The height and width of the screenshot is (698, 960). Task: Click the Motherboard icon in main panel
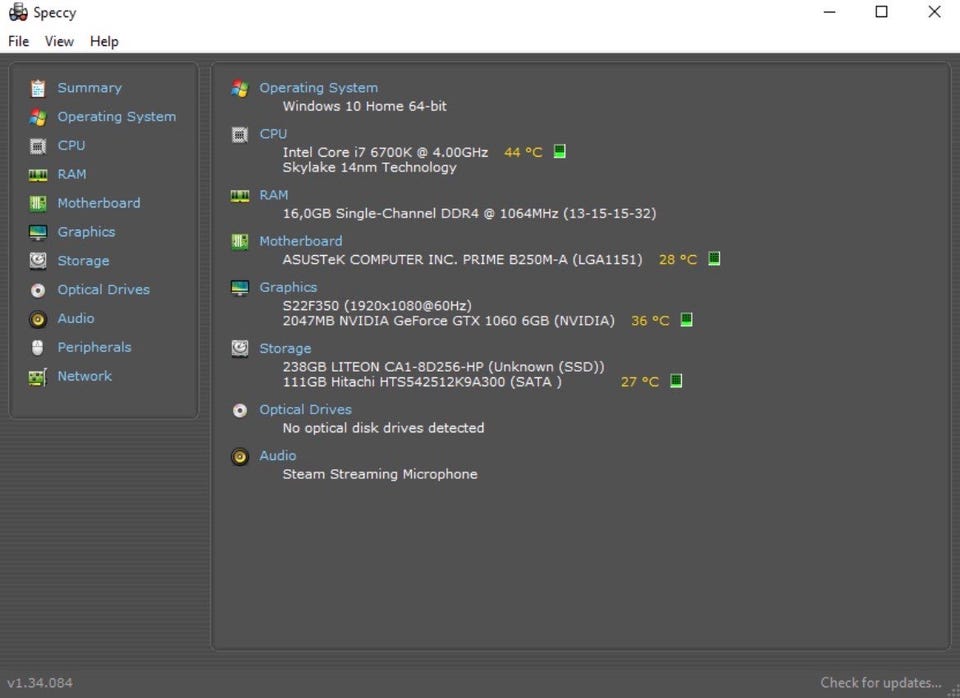click(240, 242)
